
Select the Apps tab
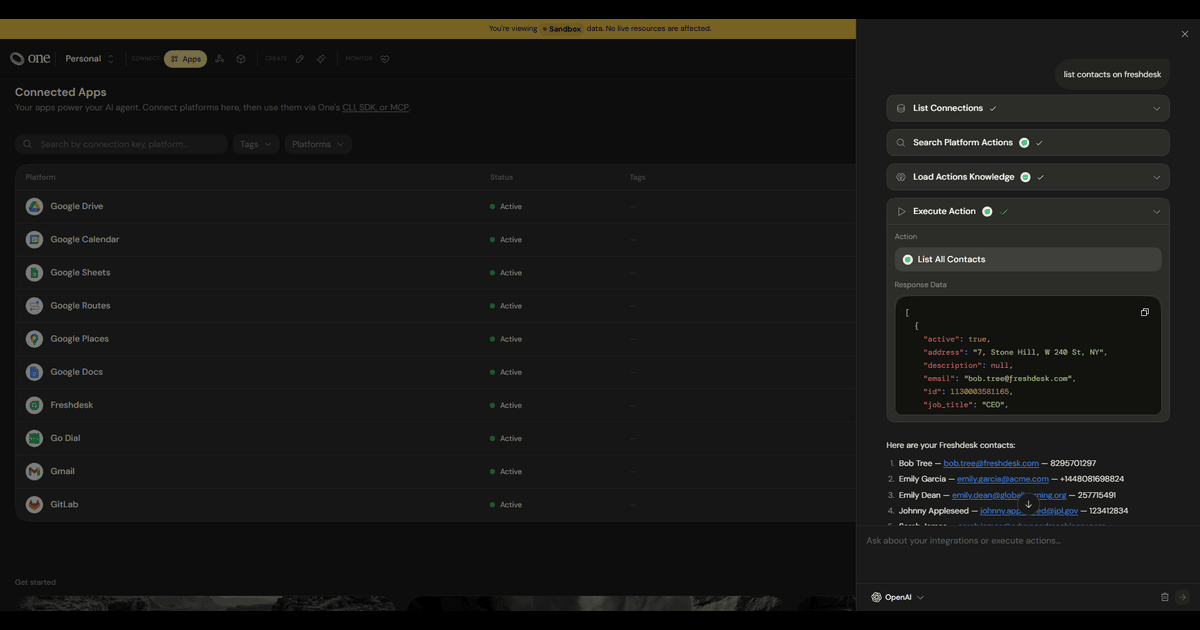tap(185, 59)
